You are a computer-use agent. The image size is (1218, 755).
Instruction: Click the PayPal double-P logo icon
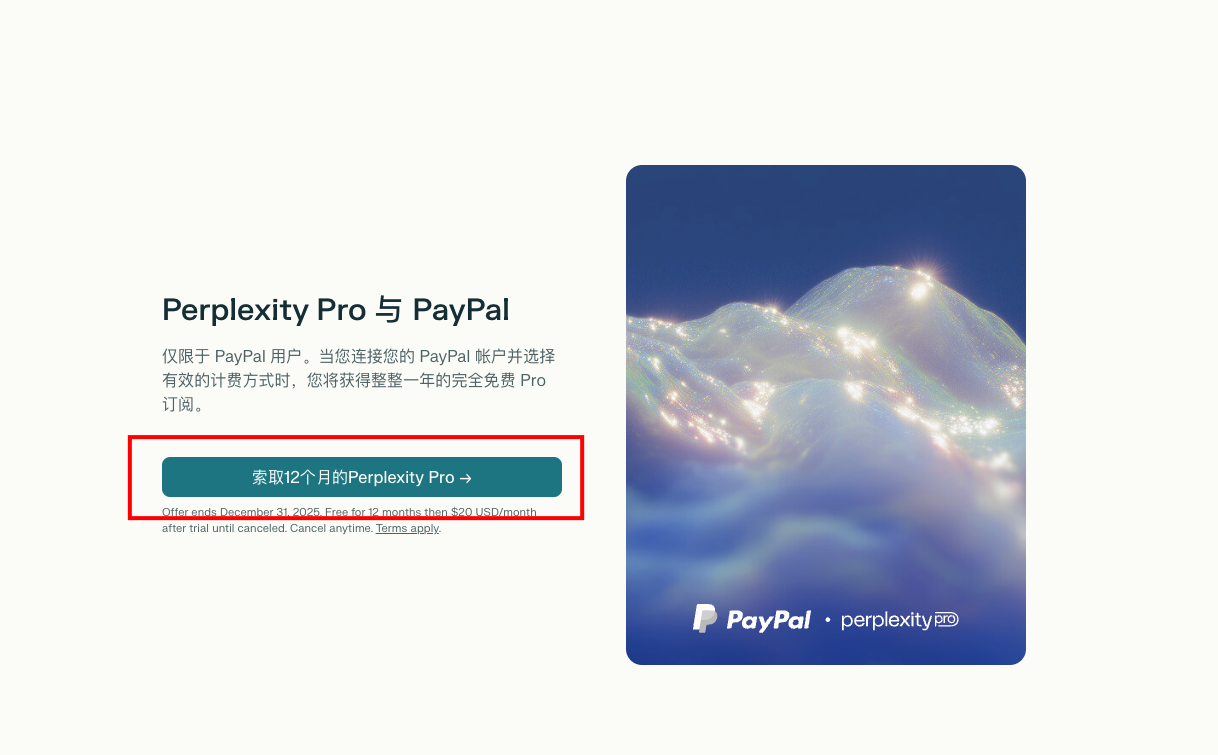[x=705, y=619]
